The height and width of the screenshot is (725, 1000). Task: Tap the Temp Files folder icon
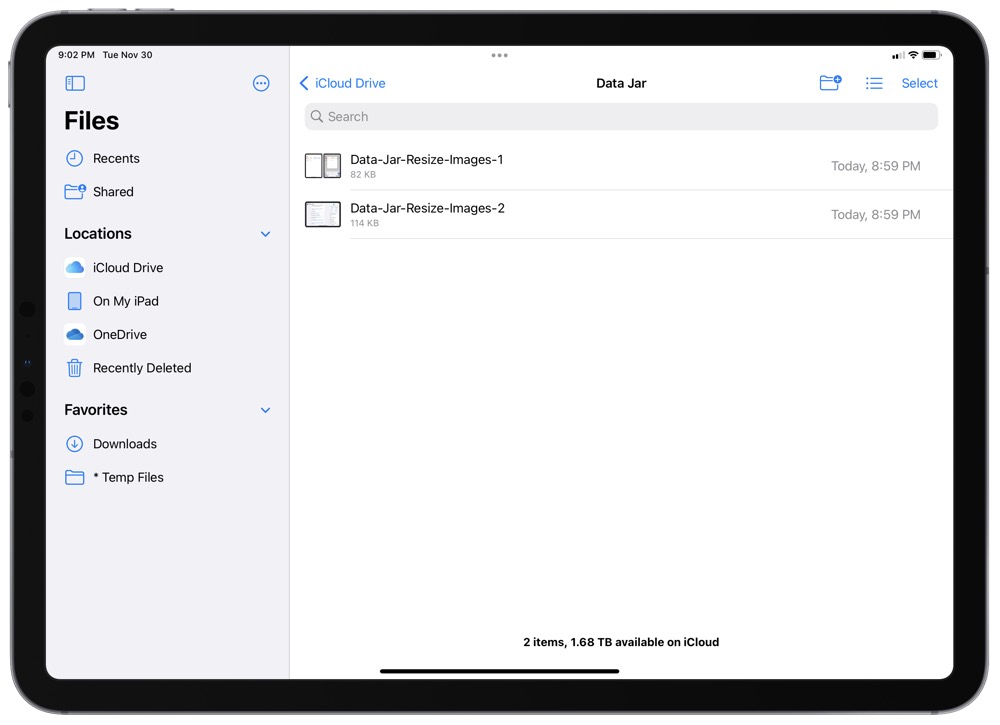74,477
